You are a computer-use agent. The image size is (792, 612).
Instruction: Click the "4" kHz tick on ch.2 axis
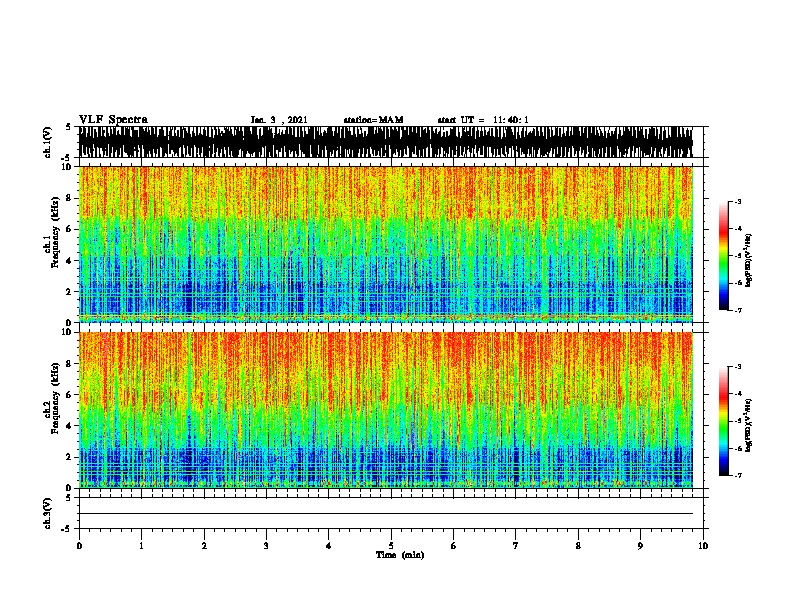click(70, 426)
